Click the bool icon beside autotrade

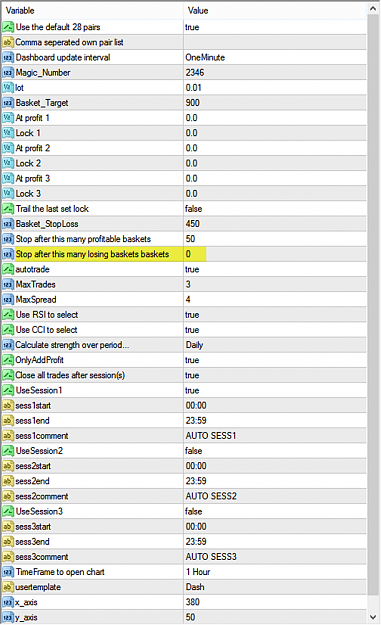8,269
